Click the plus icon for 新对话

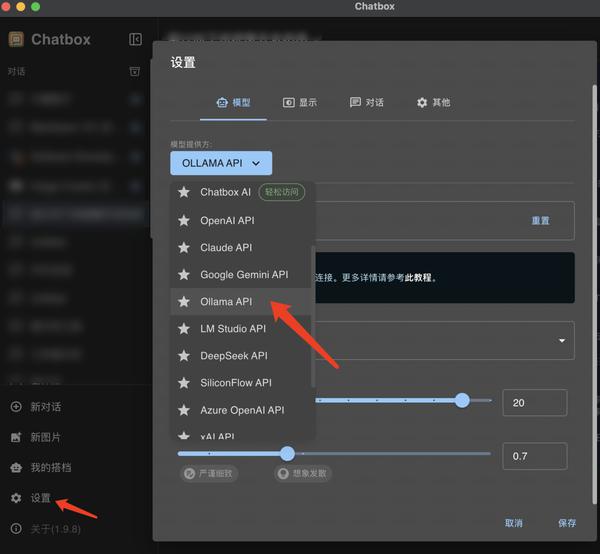click(16, 407)
